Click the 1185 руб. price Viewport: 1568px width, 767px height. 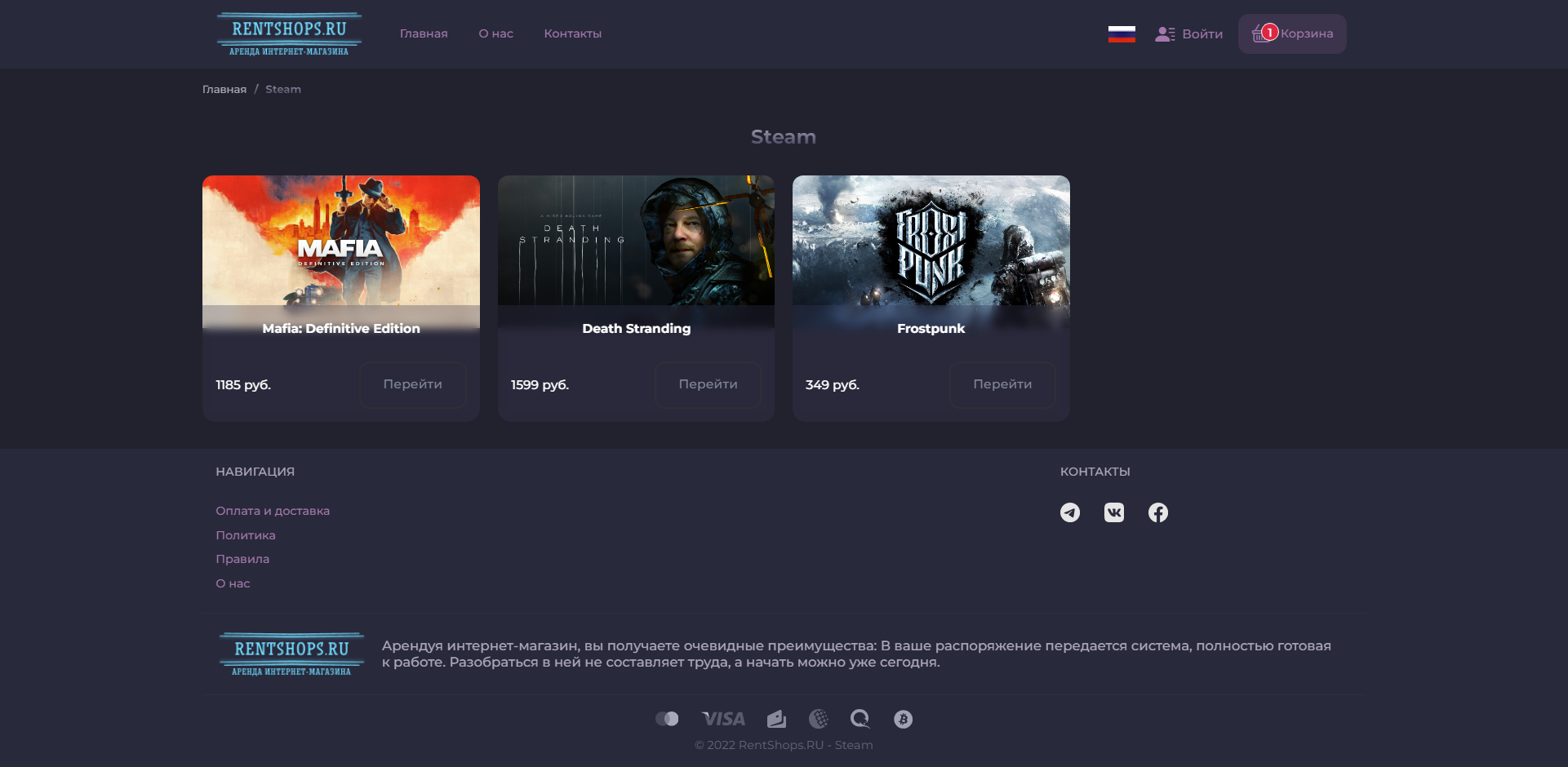(x=243, y=385)
